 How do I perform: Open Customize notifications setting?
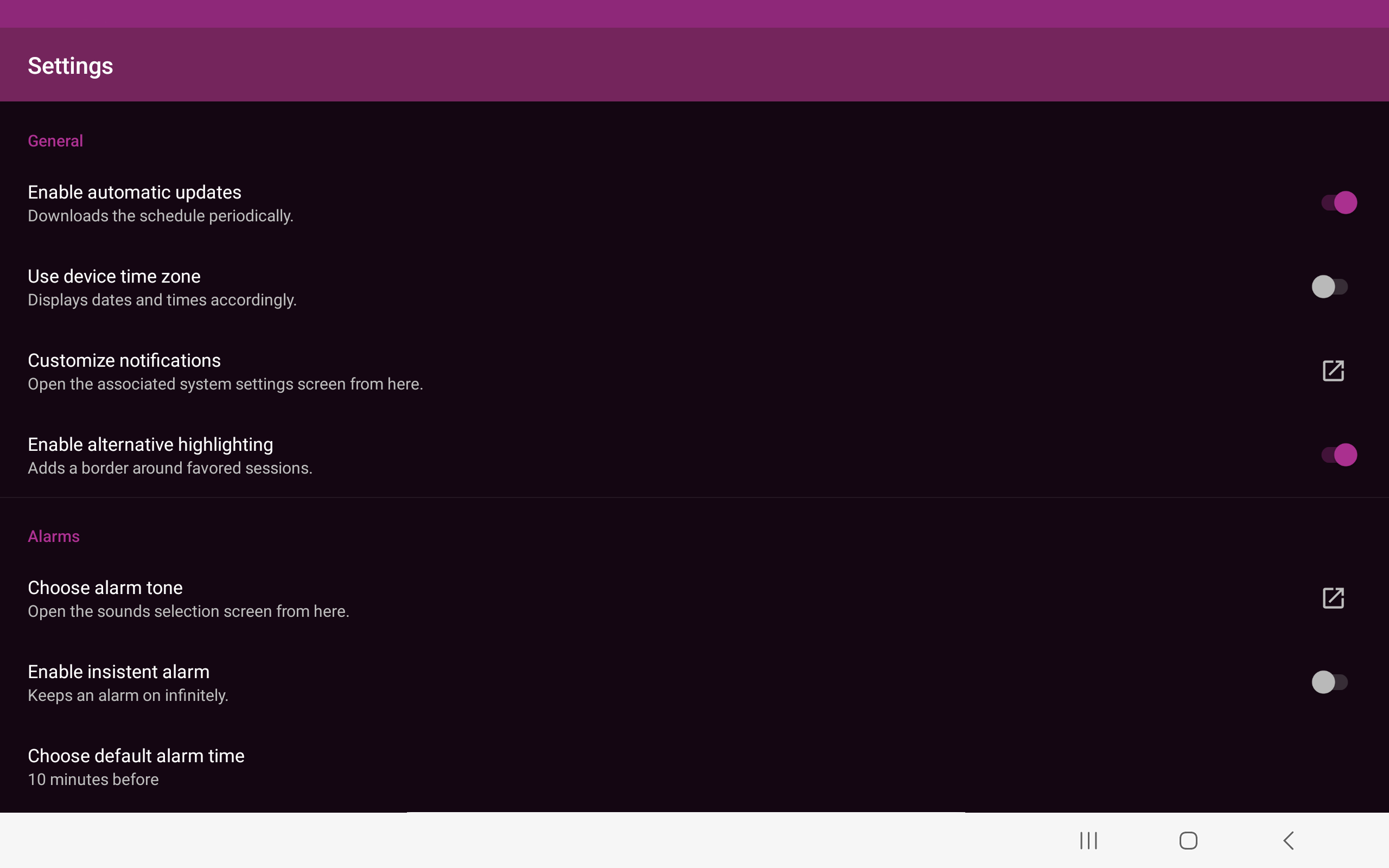coord(694,371)
